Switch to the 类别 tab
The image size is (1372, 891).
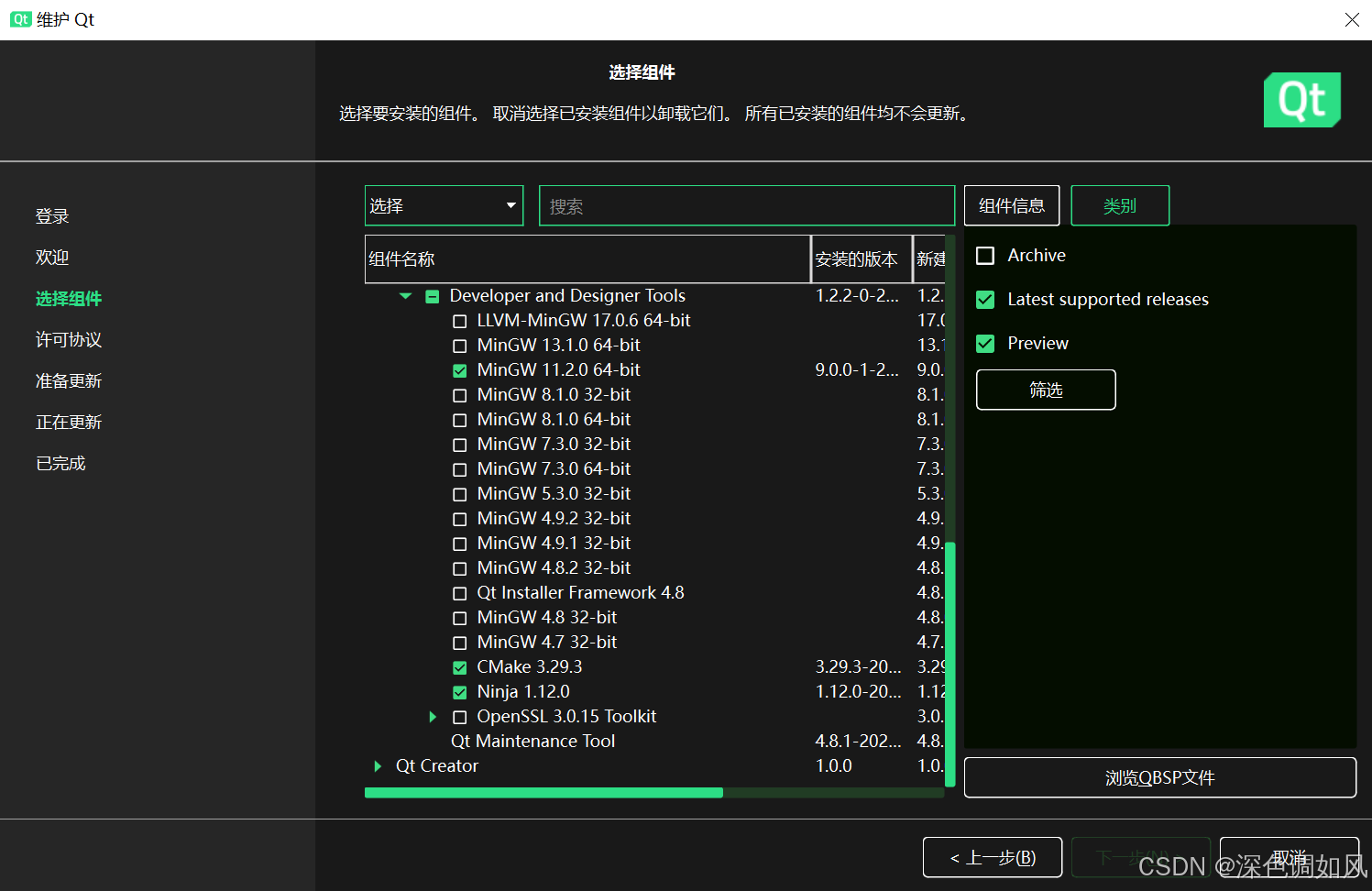(1120, 205)
